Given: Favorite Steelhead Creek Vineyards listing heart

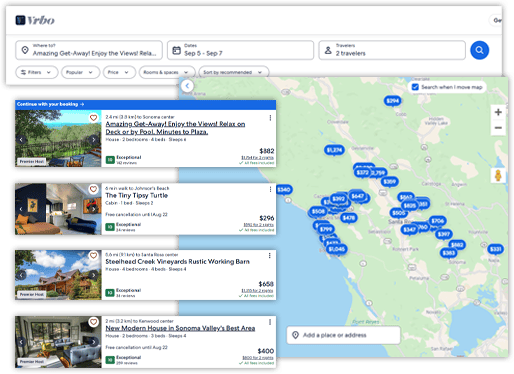Looking at the screenshot, I should click(93, 255).
